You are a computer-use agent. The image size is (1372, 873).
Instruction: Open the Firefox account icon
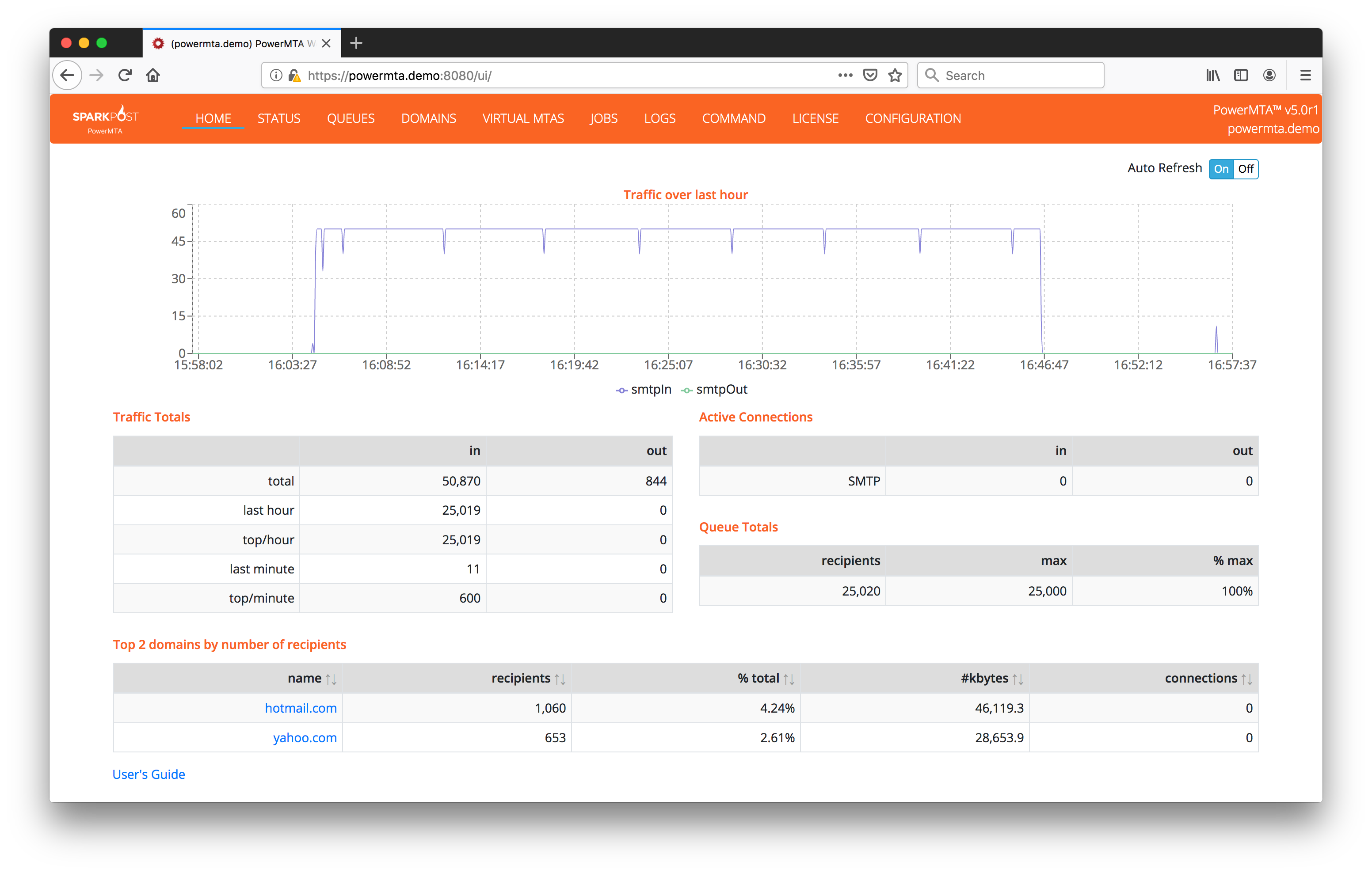point(1269,75)
